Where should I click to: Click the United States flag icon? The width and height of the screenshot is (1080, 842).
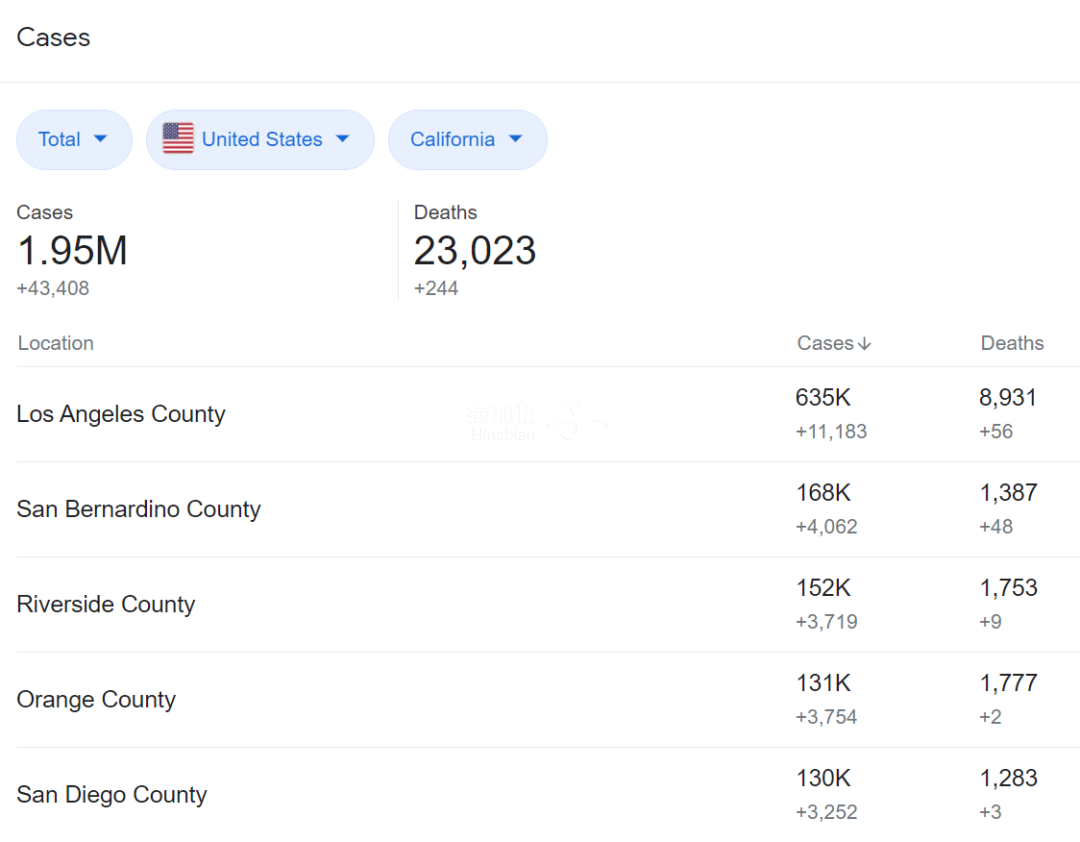[178, 139]
